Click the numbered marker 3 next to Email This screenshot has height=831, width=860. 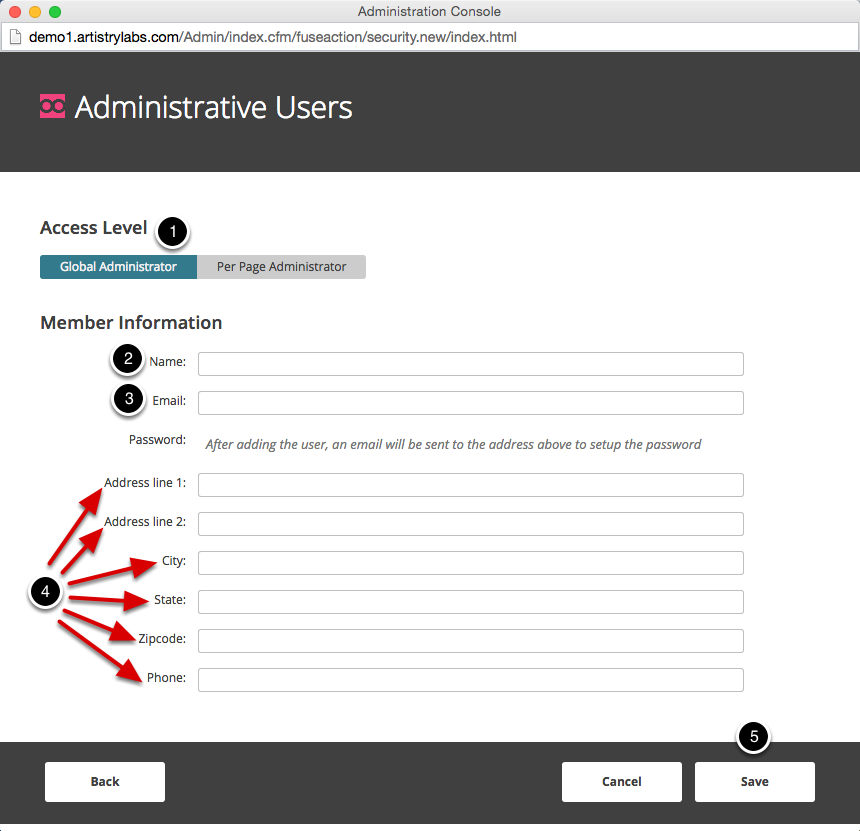[x=129, y=399]
